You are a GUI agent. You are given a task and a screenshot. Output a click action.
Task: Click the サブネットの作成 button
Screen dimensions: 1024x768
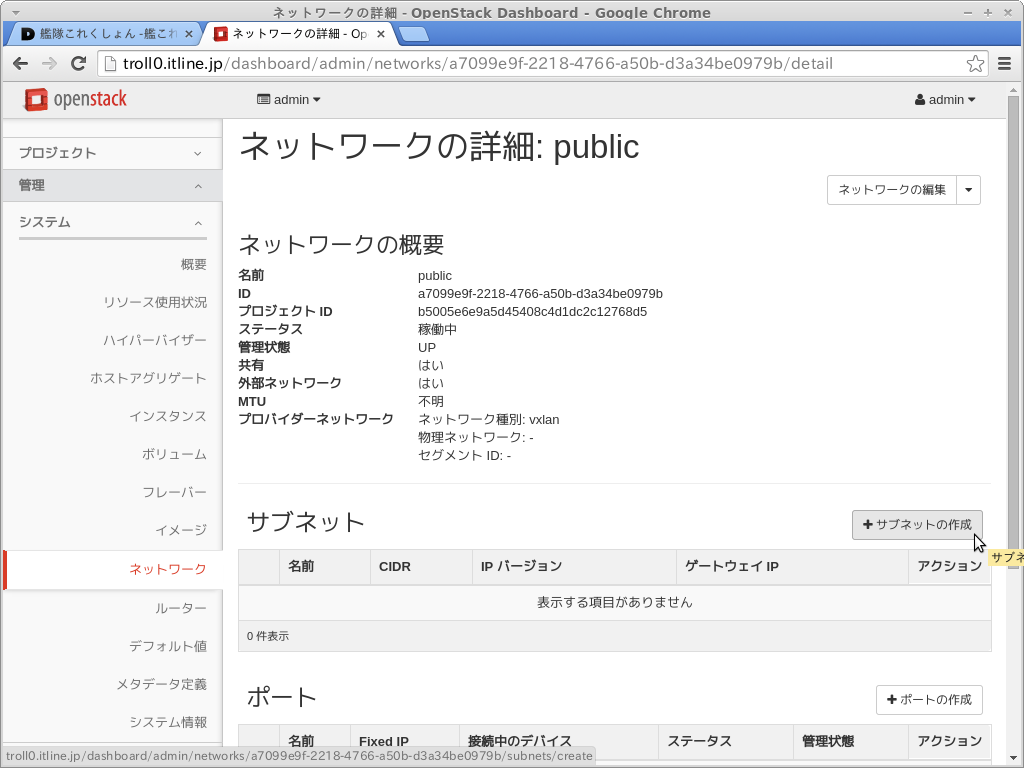pyautogui.click(x=917, y=525)
